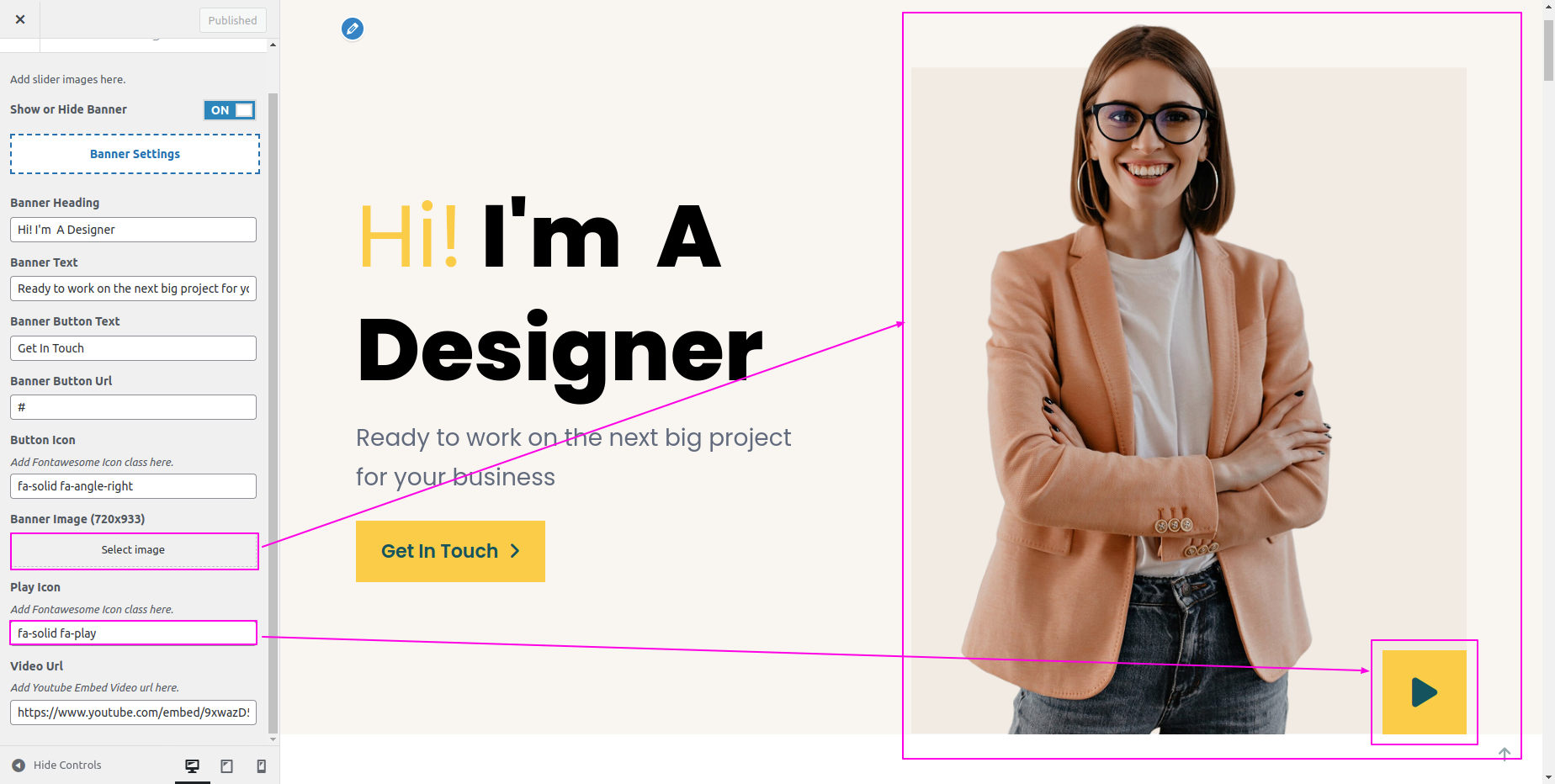
Task: Switch to tablet preview device icon
Action: coord(227,765)
